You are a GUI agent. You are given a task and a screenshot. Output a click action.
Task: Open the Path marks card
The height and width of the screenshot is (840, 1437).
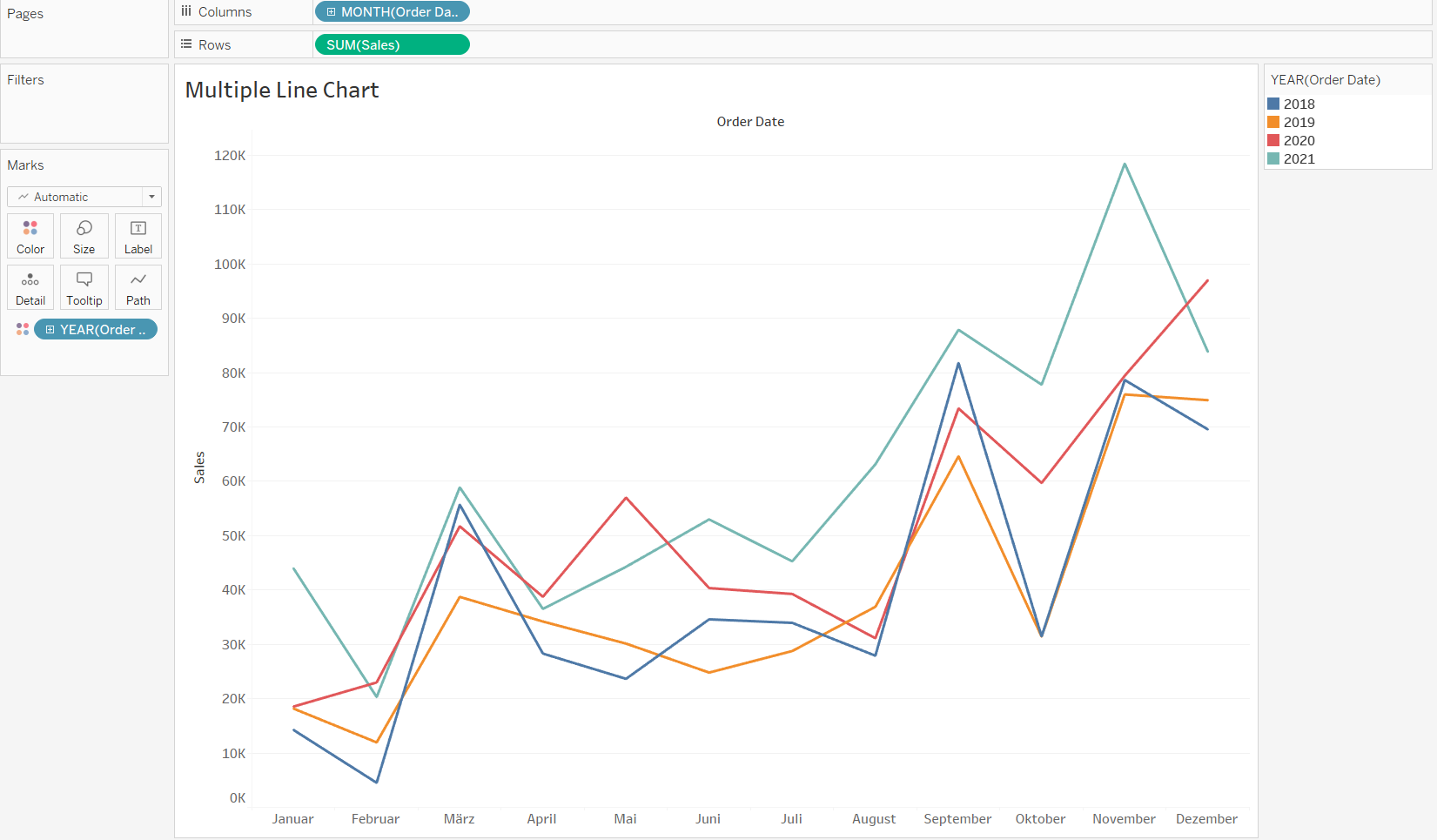(x=138, y=287)
